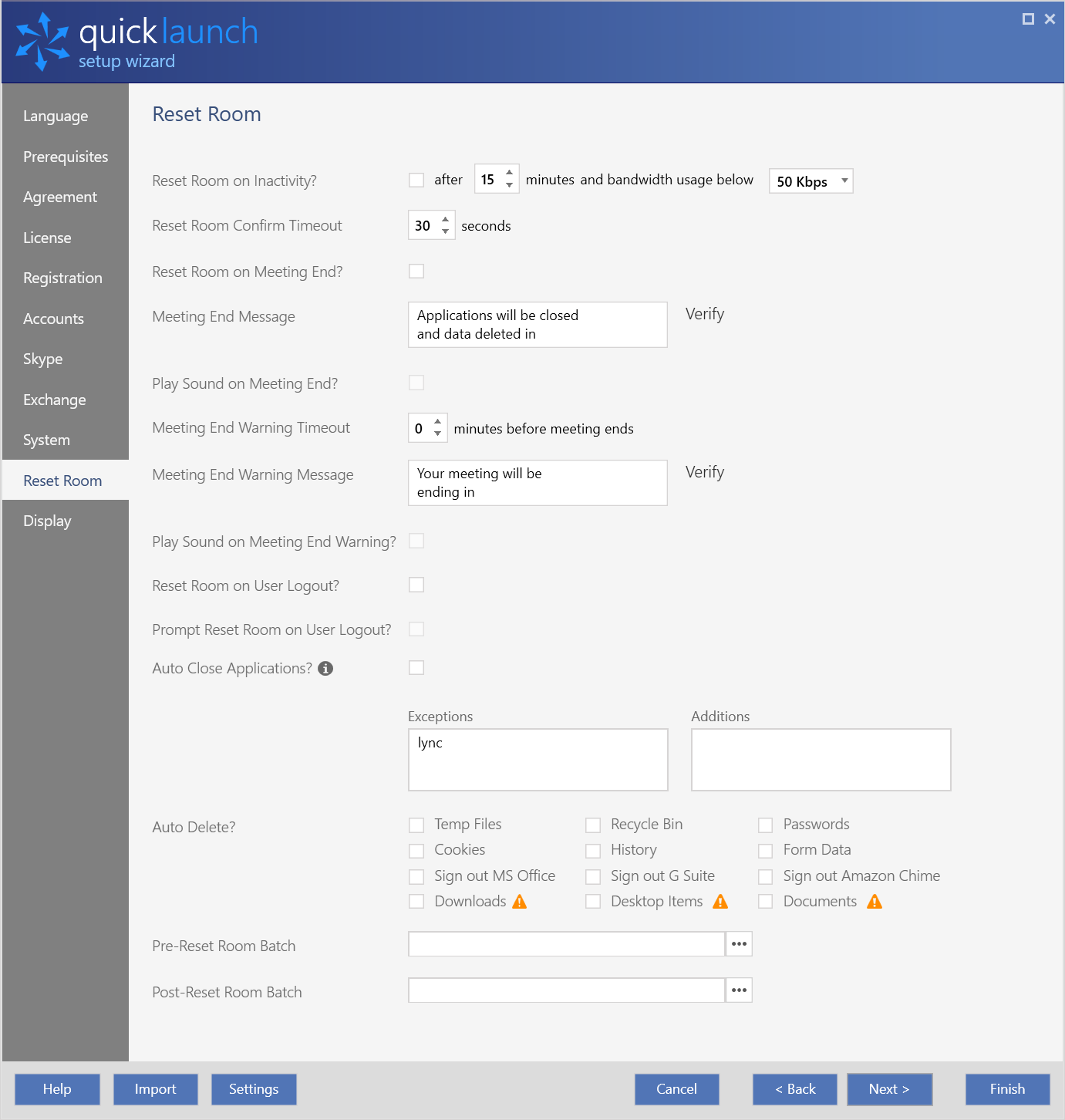
Task: Enable Reset Room on Inactivity checkbox
Action: (416, 180)
